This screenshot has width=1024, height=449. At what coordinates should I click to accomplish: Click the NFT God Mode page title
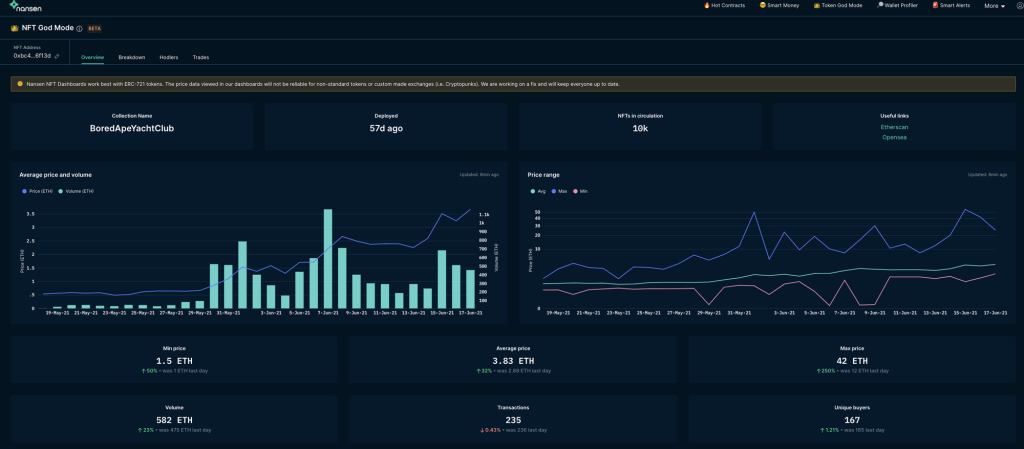[47, 28]
